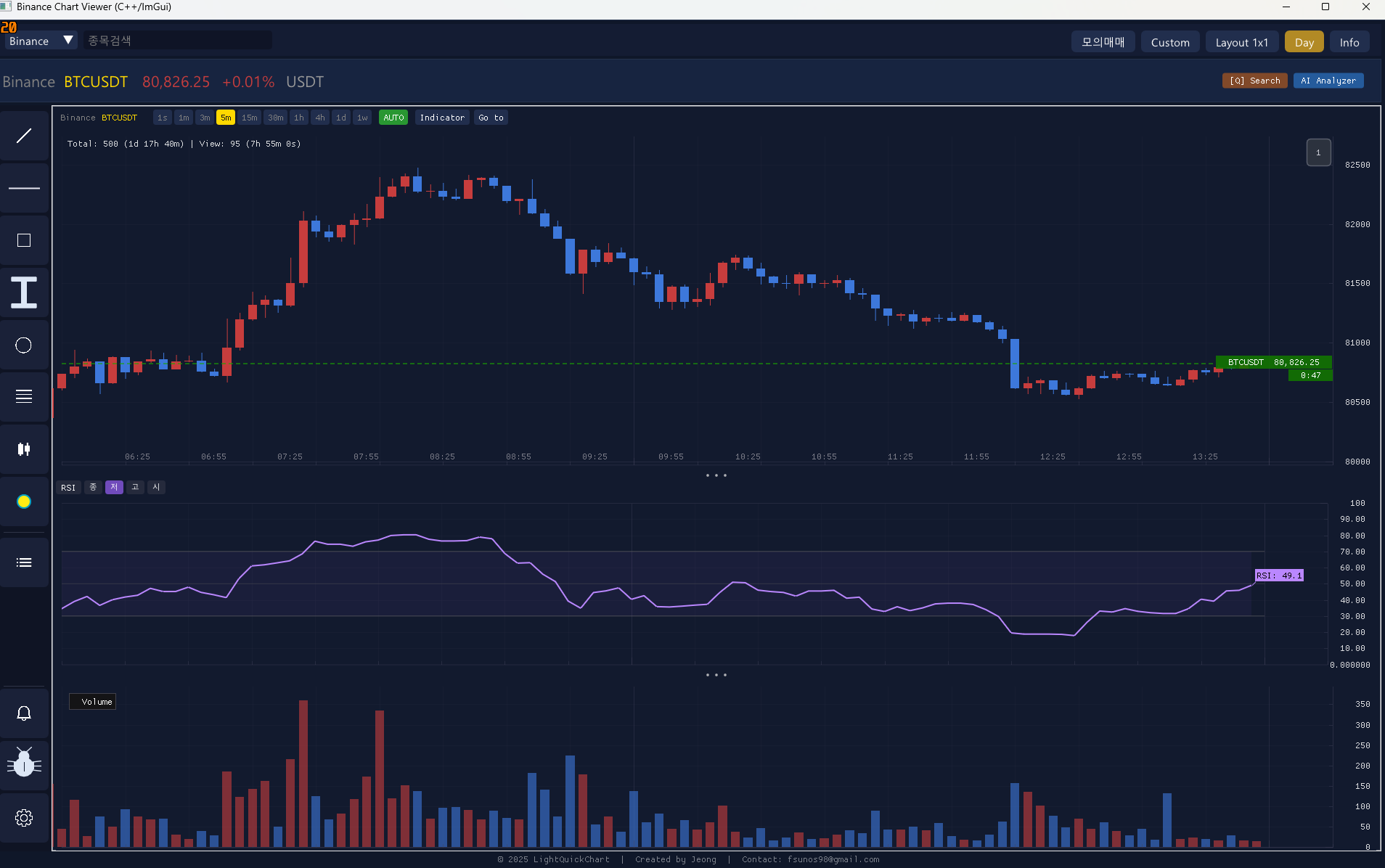Open the Layout 1x1 selector

(1242, 42)
